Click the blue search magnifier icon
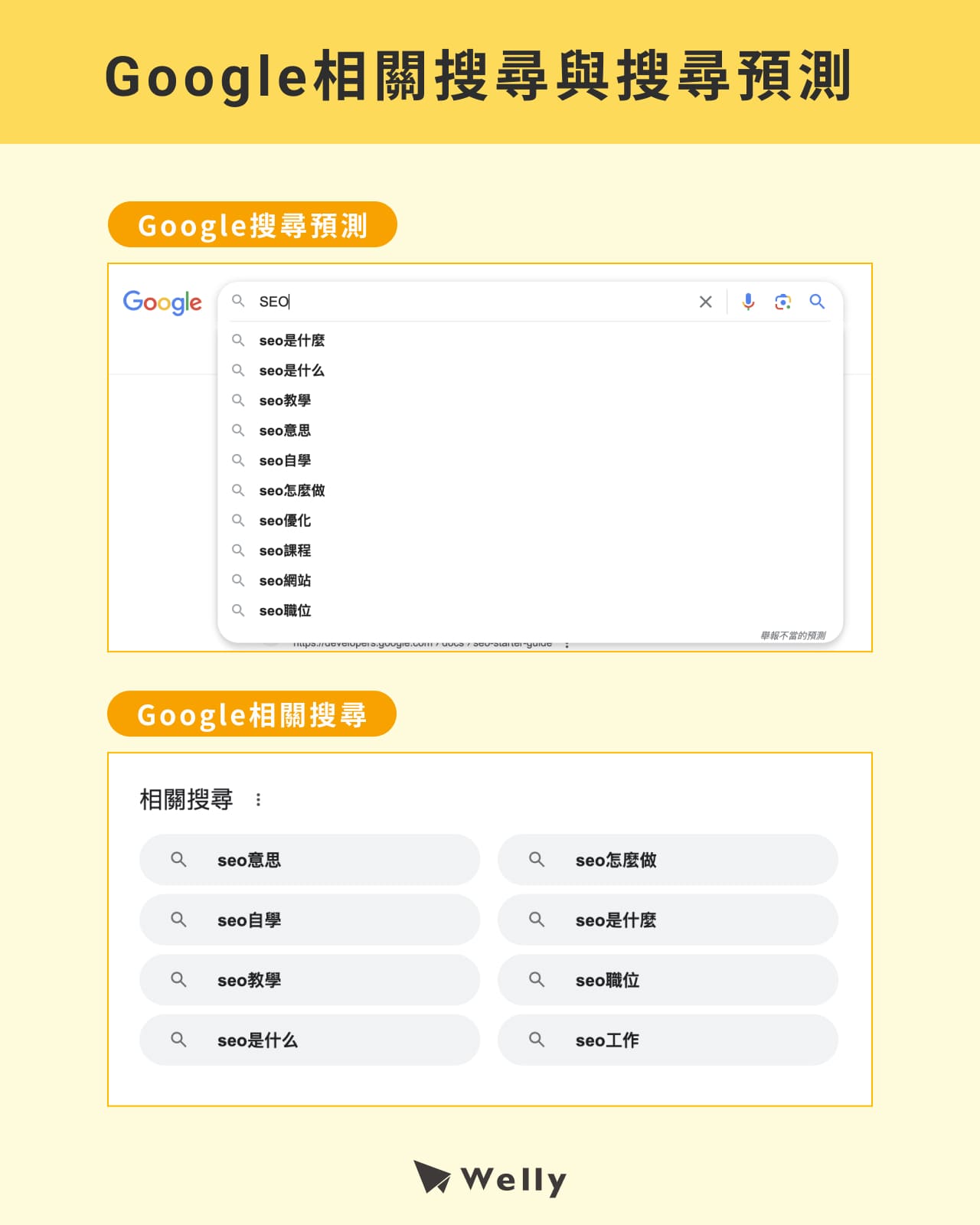 (817, 302)
